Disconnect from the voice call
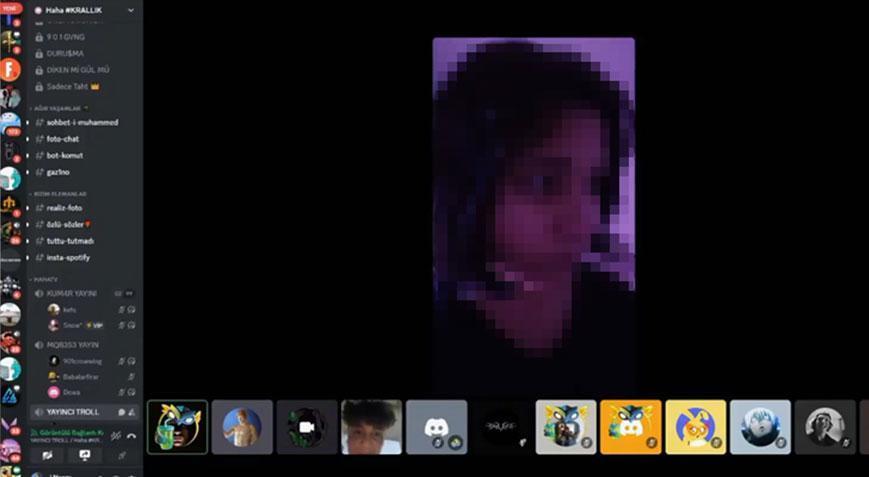 click(x=131, y=435)
